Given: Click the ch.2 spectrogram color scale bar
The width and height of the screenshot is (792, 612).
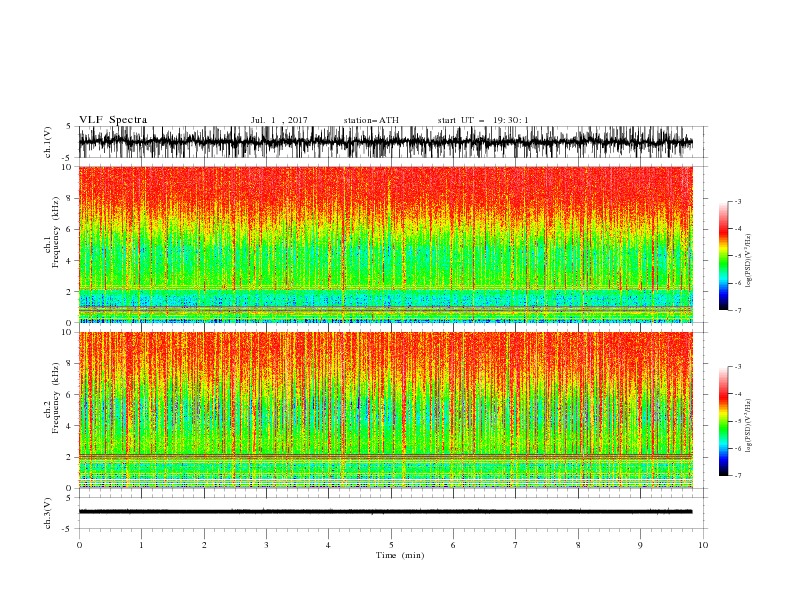Looking at the screenshot, I should (x=723, y=421).
